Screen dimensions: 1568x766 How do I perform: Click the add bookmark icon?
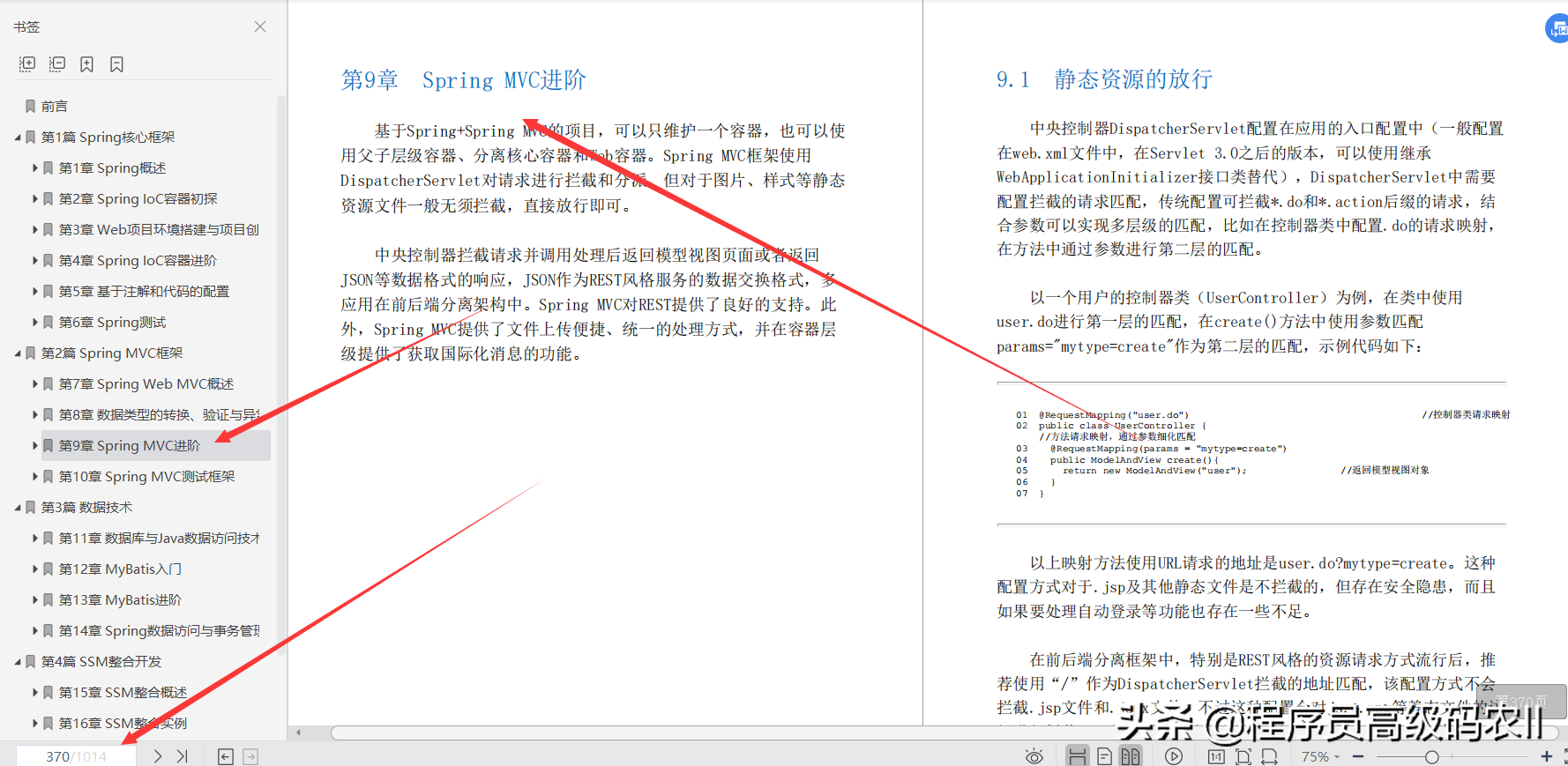pyautogui.click(x=86, y=64)
